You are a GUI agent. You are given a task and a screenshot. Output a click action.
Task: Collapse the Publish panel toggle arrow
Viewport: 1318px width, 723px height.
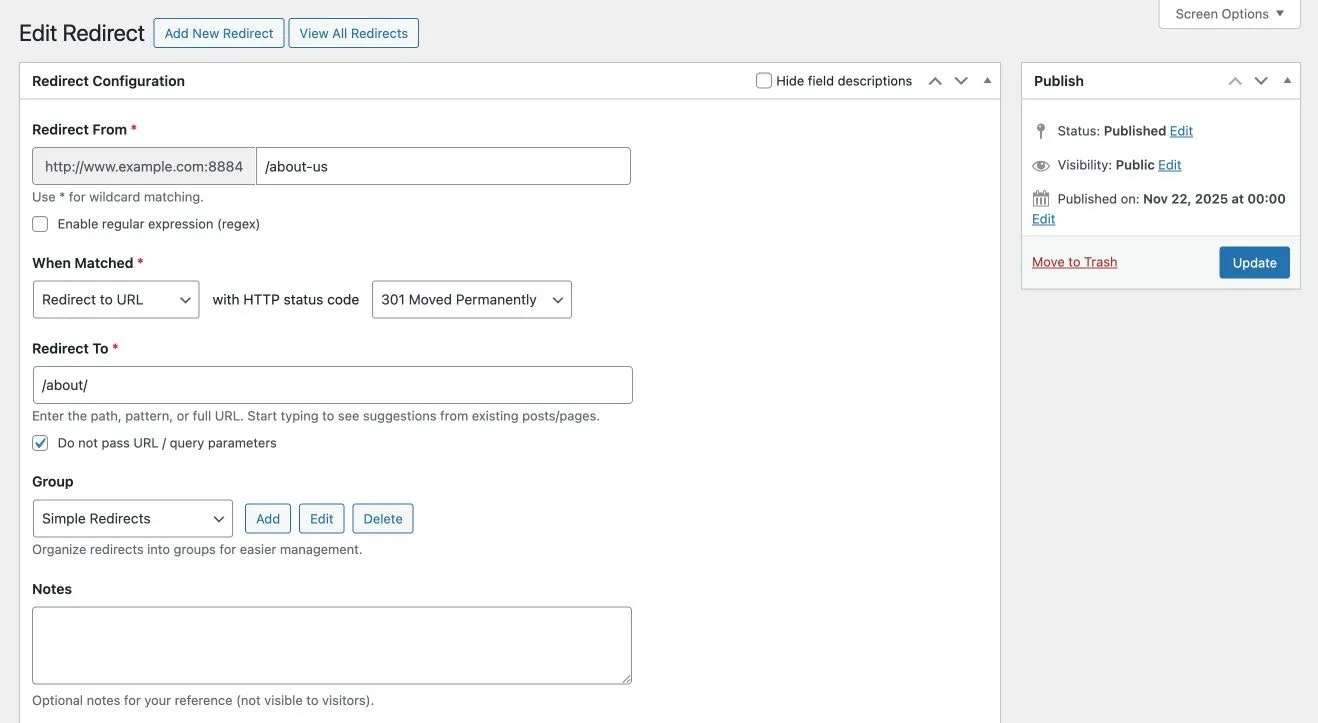pos(1287,81)
